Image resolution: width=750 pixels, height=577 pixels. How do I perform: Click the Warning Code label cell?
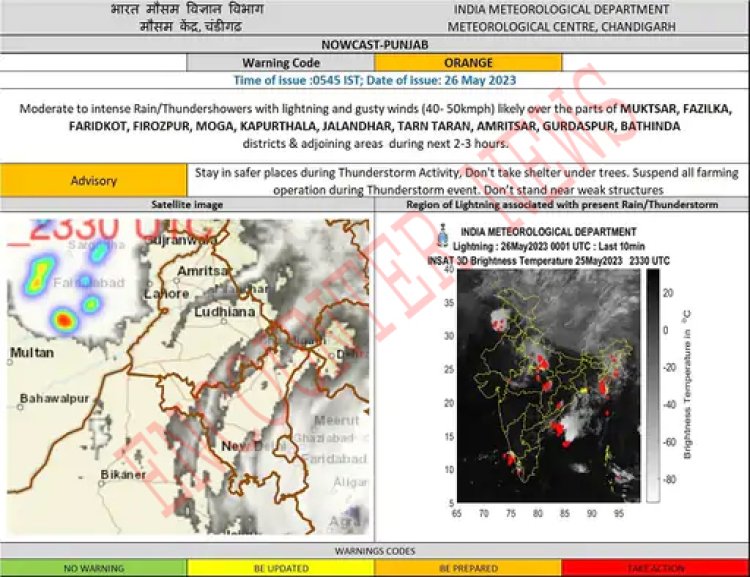click(281, 63)
